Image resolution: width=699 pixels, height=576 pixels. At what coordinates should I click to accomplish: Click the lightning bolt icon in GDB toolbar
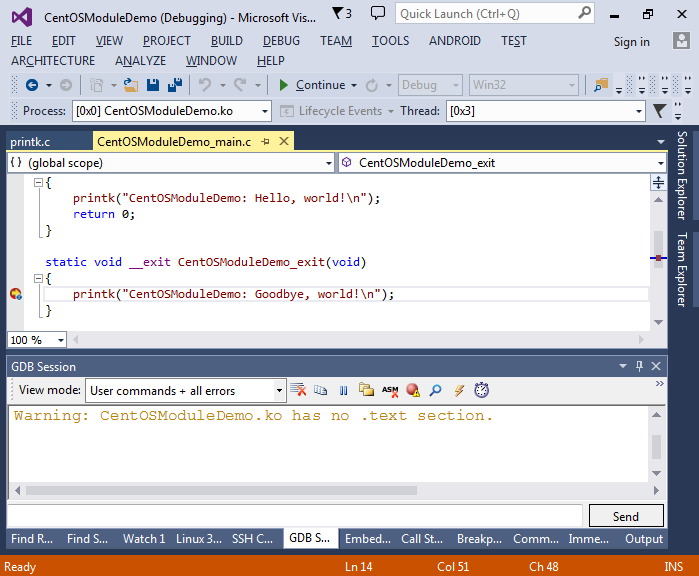coord(459,391)
